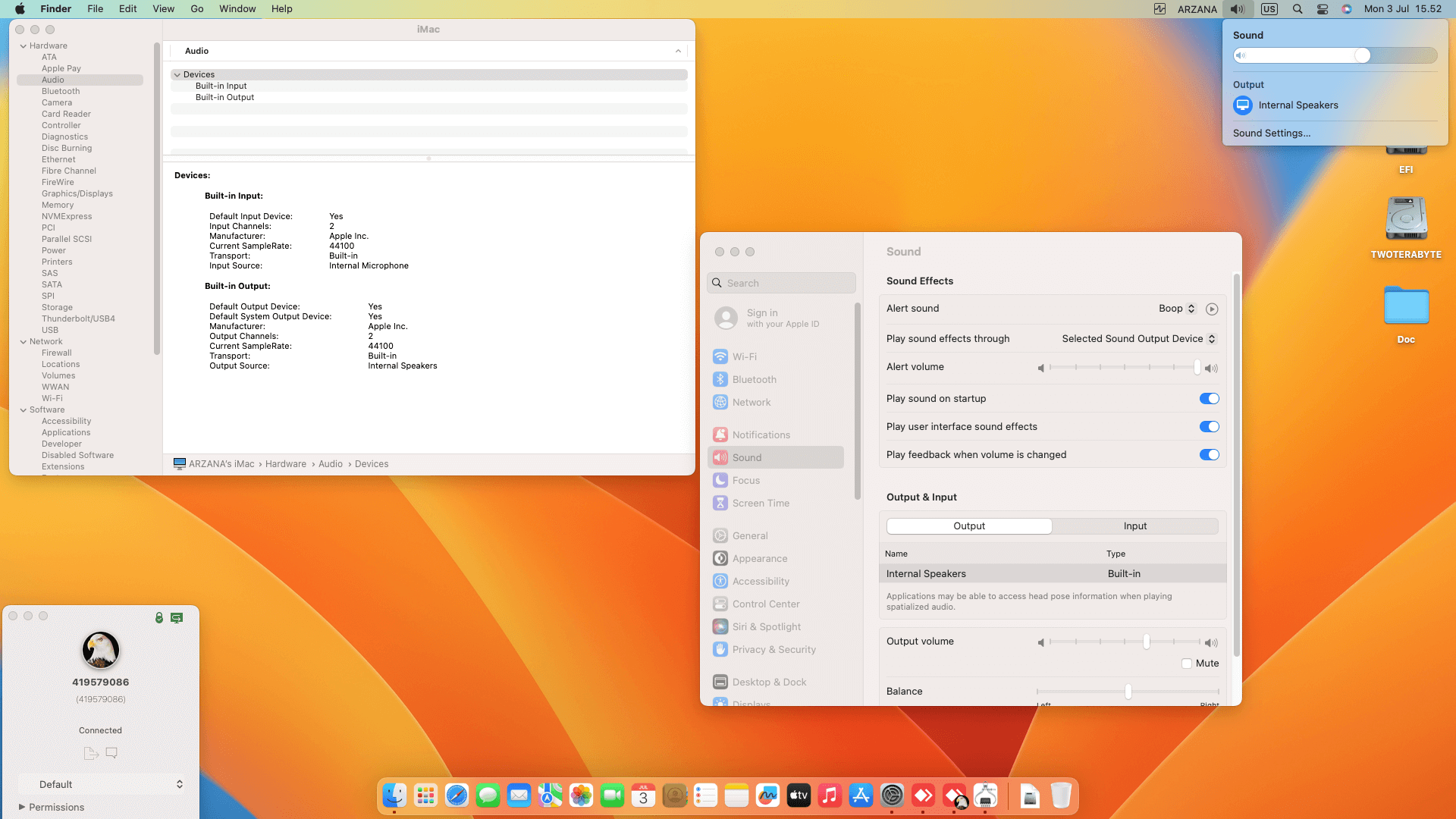This screenshot has height=819, width=1456.
Task: Launch Safari from the Dock
Action: 457,795
